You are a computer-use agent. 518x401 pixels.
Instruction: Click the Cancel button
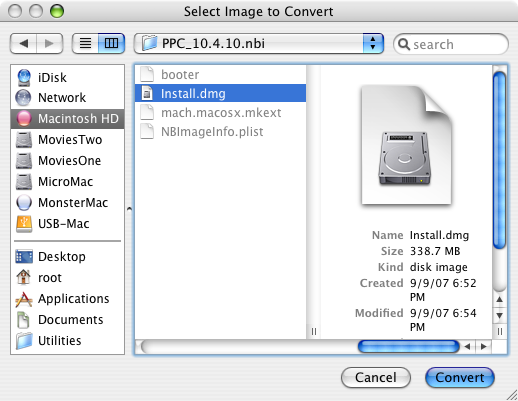coord(376,377)
